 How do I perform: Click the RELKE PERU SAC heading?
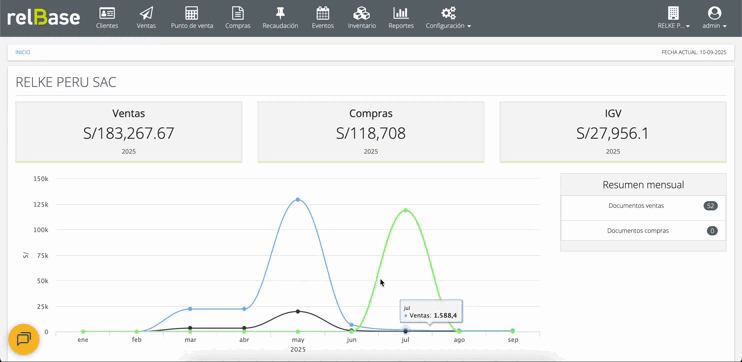[x=66, y=83]
